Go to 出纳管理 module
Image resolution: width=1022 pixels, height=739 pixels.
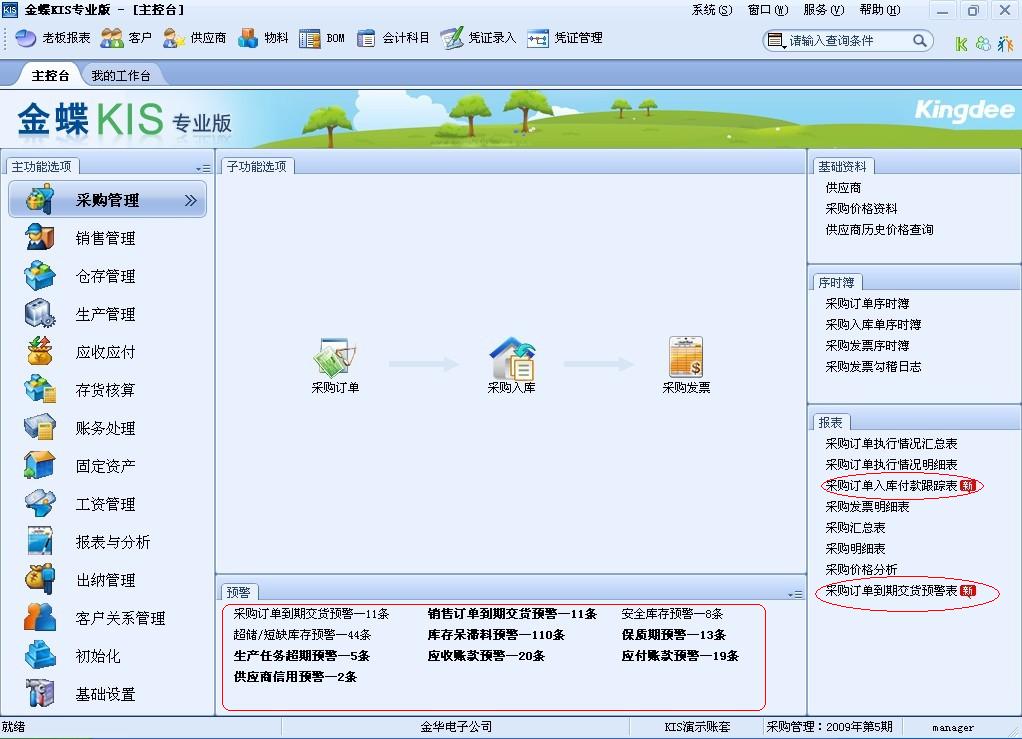pyautogui.click(x=106, y=580)
